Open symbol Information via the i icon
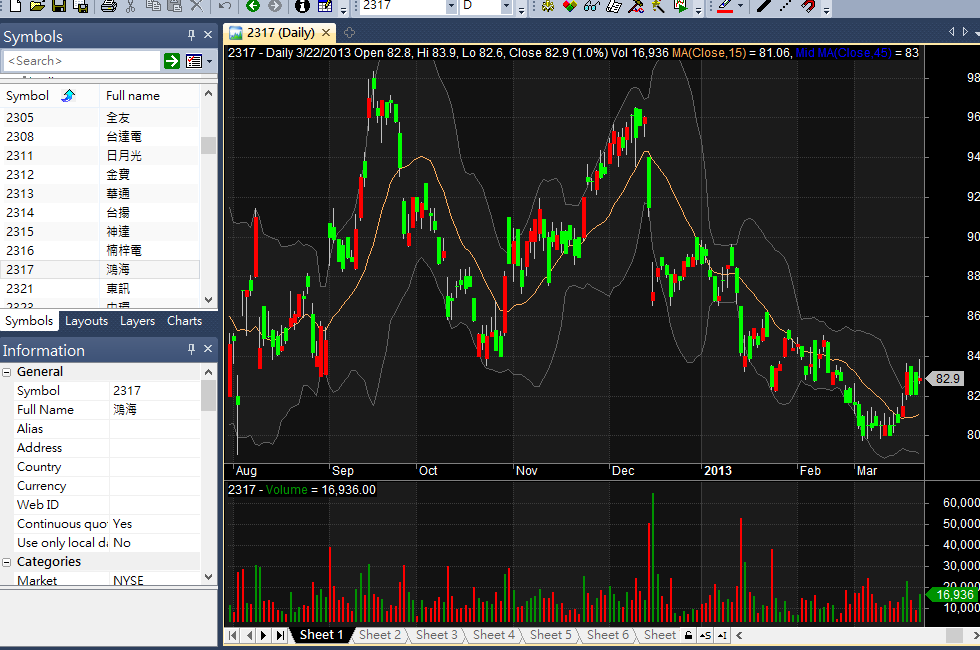The width and height of the screenshot is (980, 650). pos(302,6)
